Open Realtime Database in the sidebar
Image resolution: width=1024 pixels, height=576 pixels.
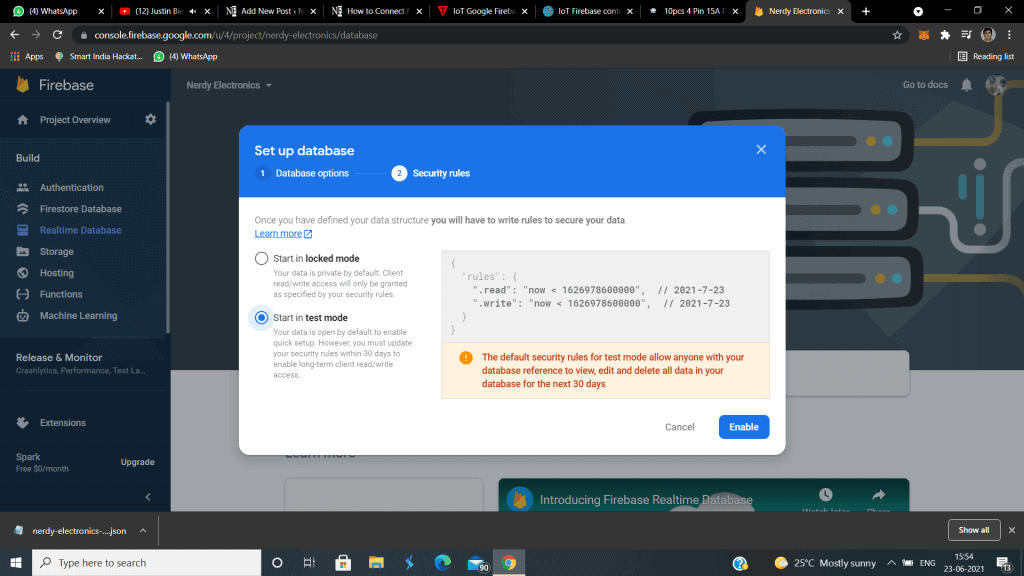click(x=80, y=231)
